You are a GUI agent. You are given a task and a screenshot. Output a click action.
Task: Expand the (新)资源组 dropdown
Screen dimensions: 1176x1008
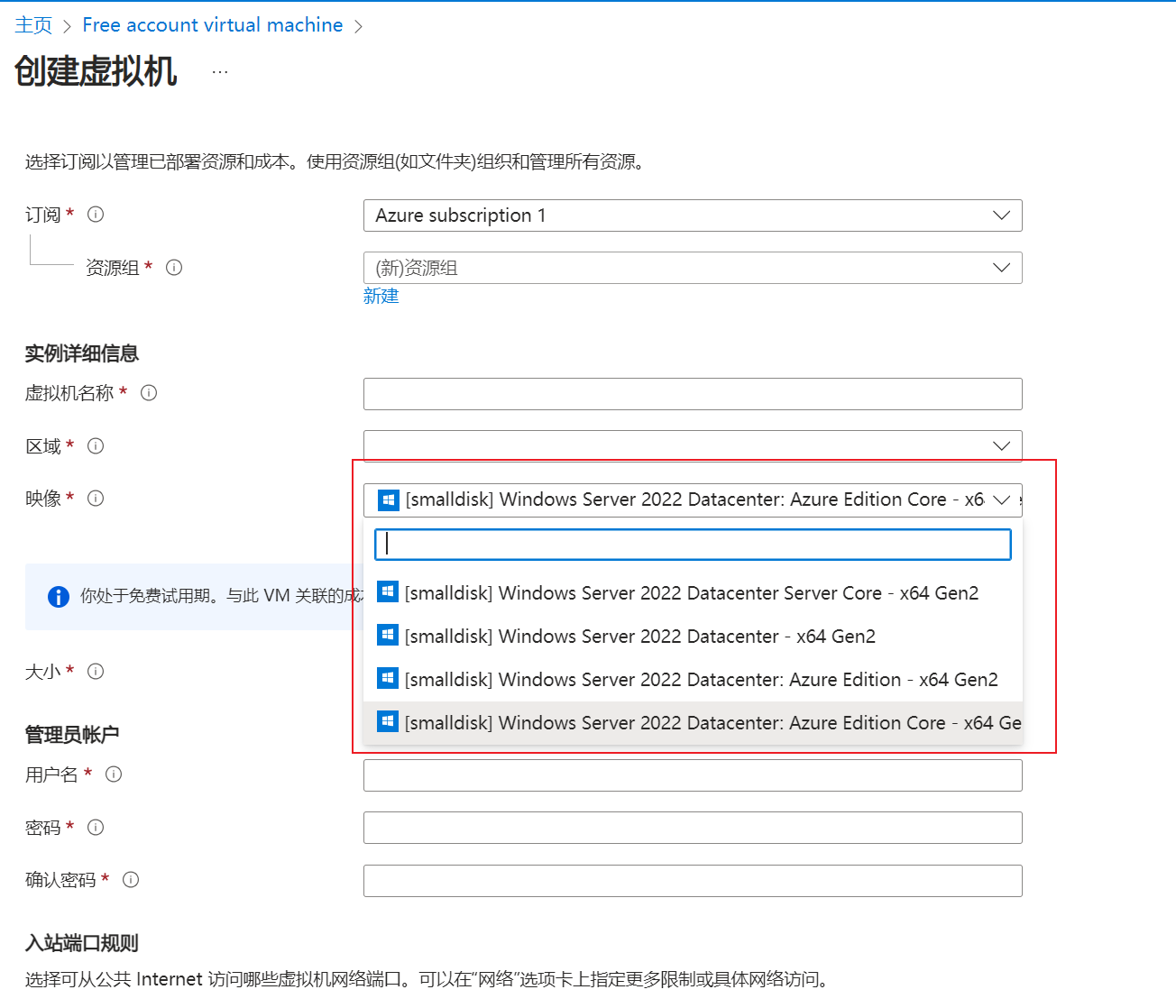pos(693,268)
